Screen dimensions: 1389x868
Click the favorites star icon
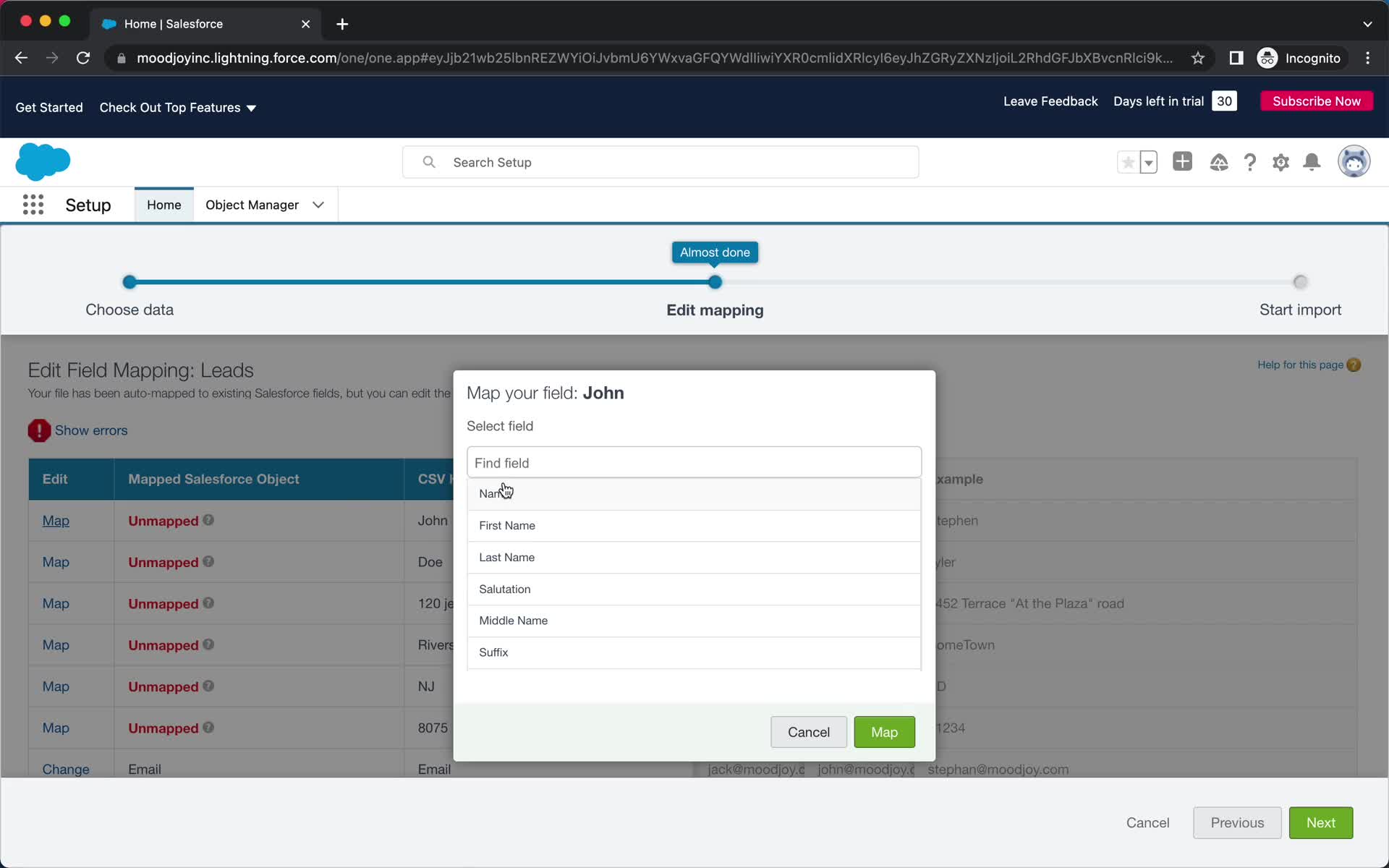[x=1128, y=162]
